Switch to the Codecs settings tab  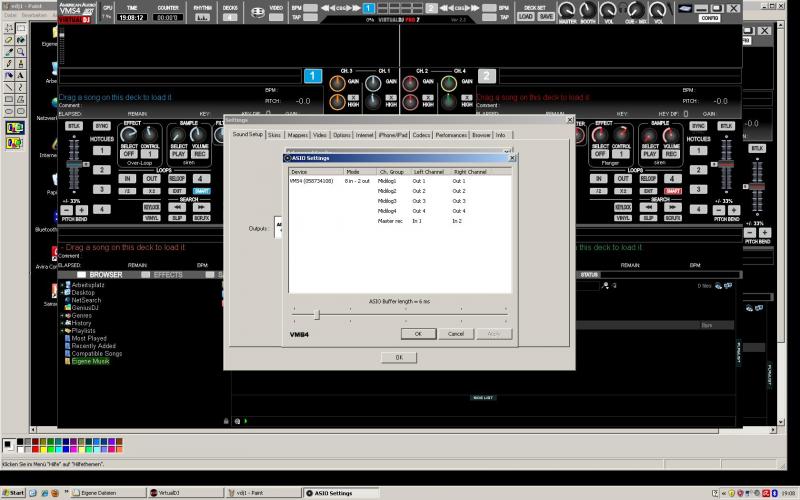tap(421, 135)
